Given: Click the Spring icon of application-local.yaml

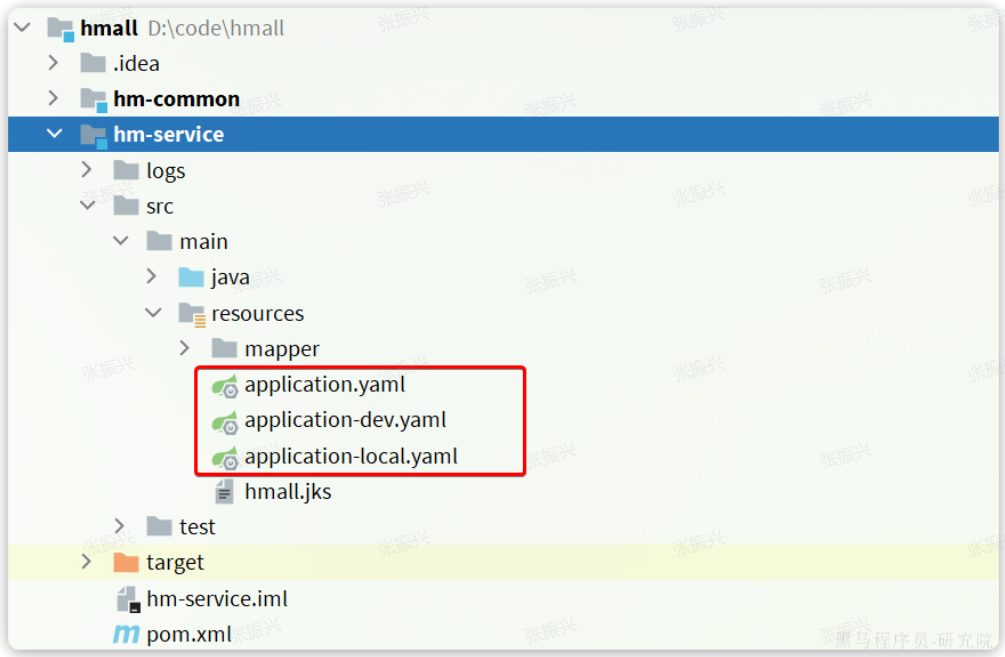Looking at the screenshot, I should [225, 458].
